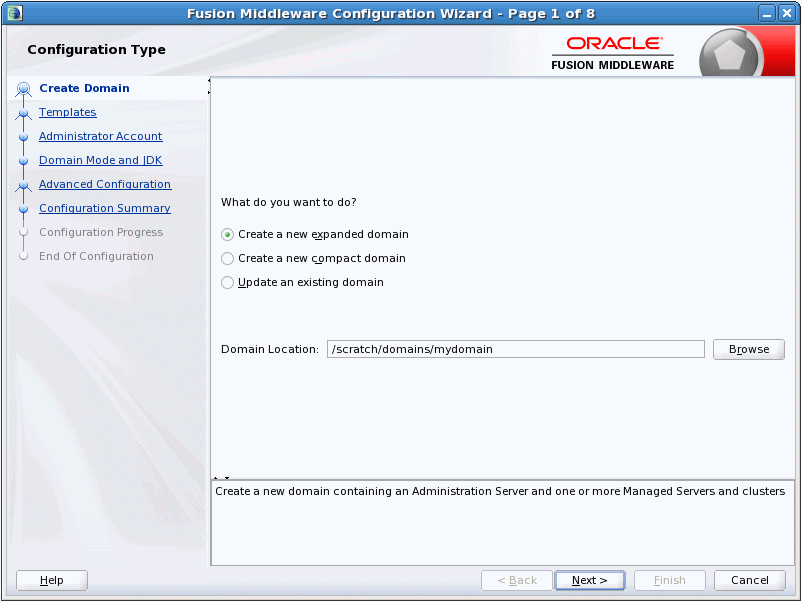The height and width of the screenshot is (602, 802).
Task: Click the Administrator Account step bullet
Action: tap(24, 137)
